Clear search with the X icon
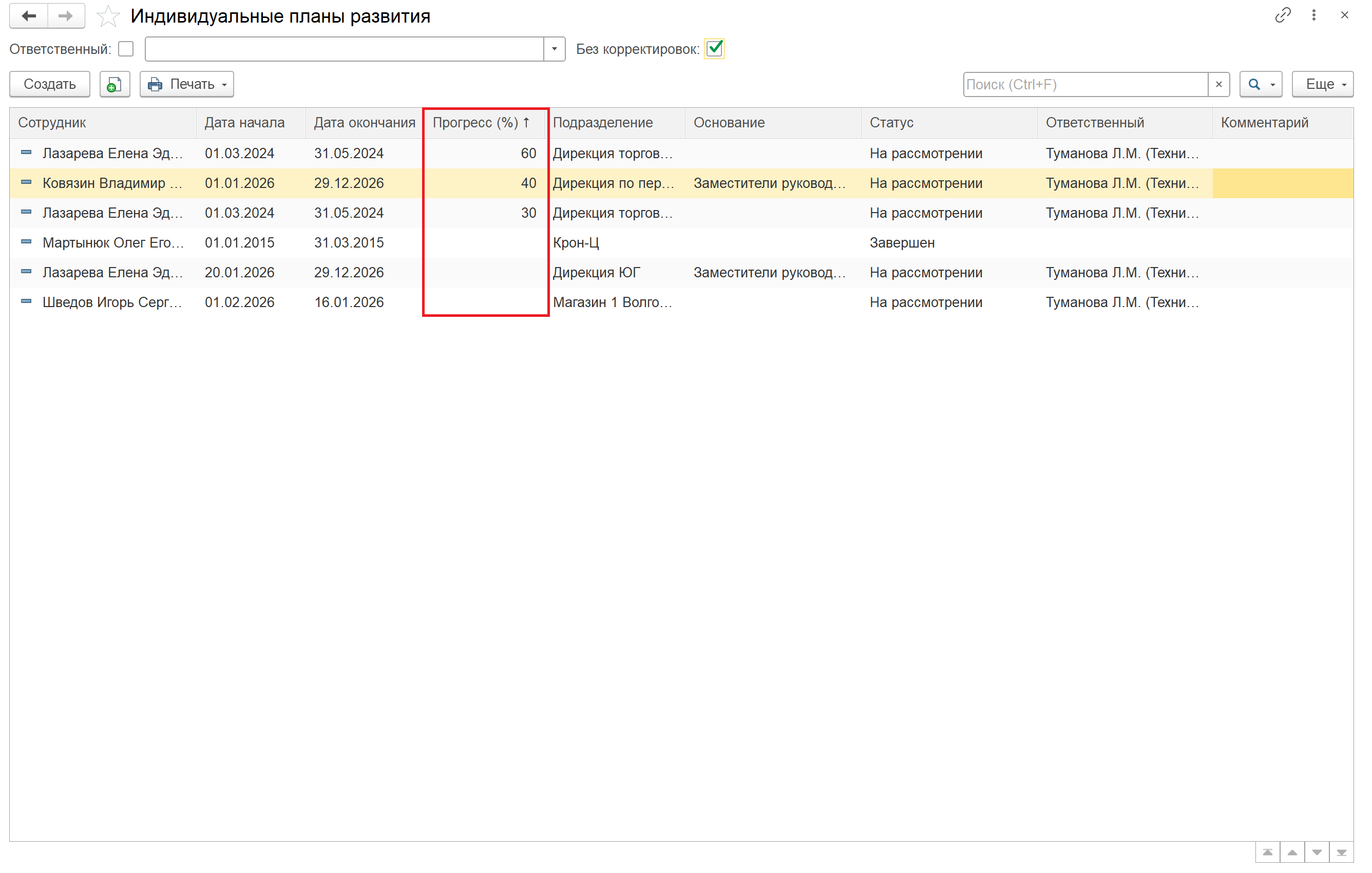The image size is (1372, 873). point(1218,84)
